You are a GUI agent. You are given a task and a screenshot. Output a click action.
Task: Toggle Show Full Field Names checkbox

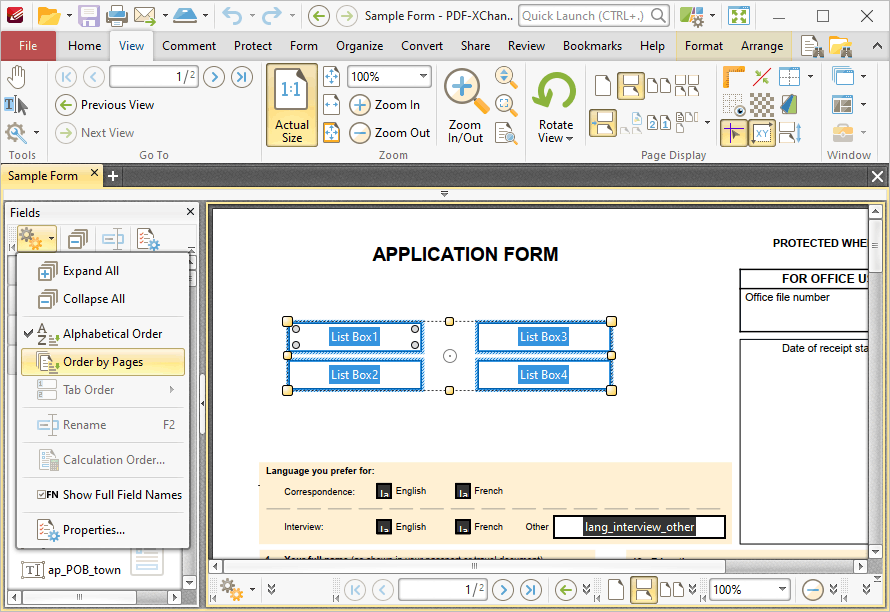103,494
